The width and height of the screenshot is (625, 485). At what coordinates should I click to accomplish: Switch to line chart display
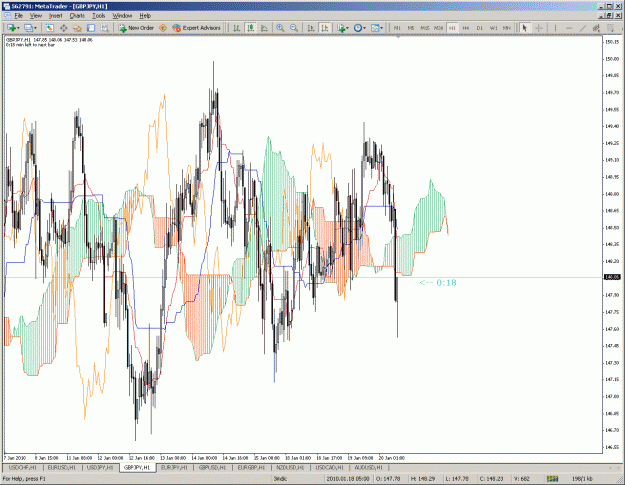(x=264, y=28)
